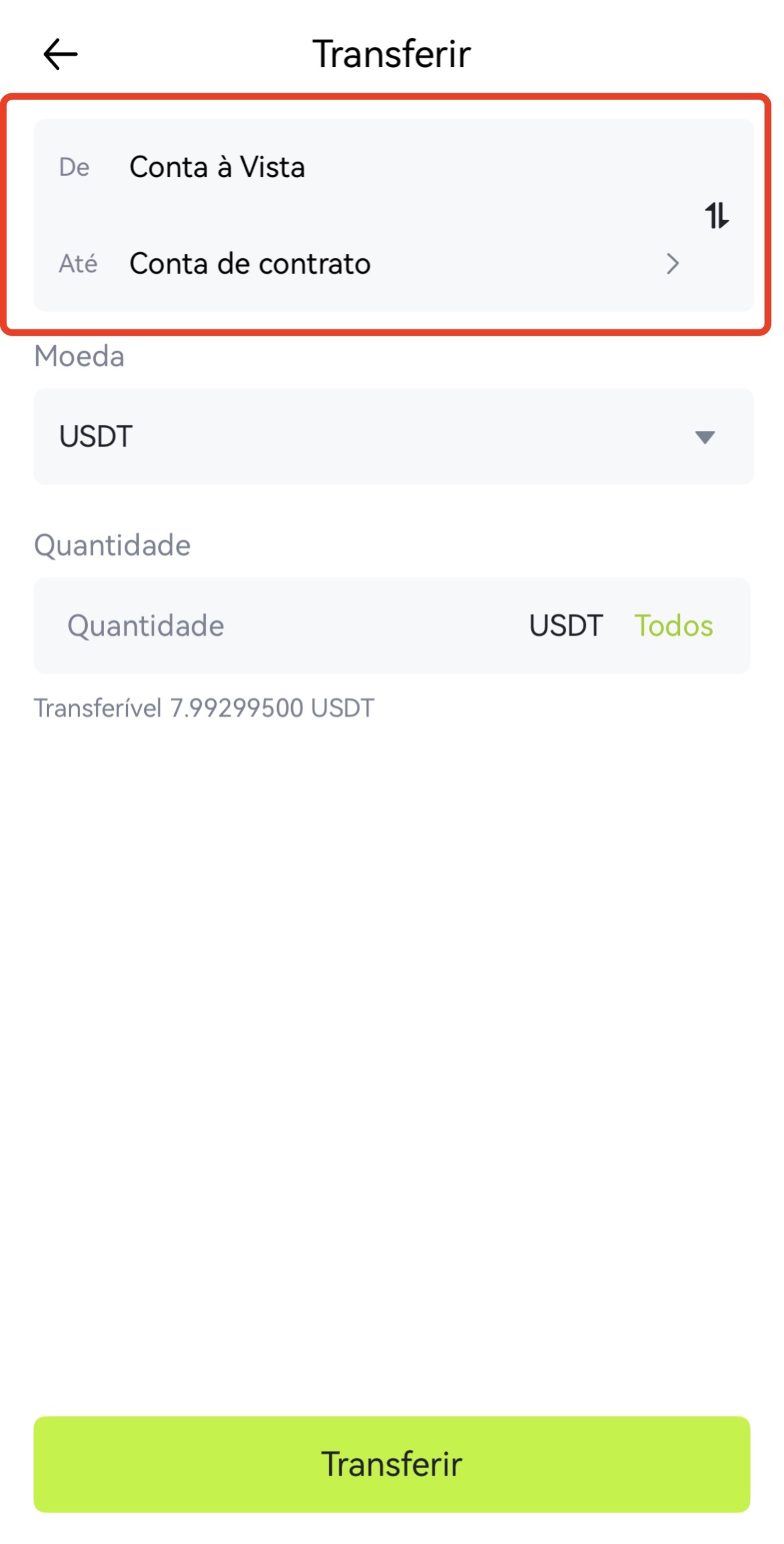Screen dimensions: 784x1544
Task: Click the Transferir page title
Action: point(392,54)
